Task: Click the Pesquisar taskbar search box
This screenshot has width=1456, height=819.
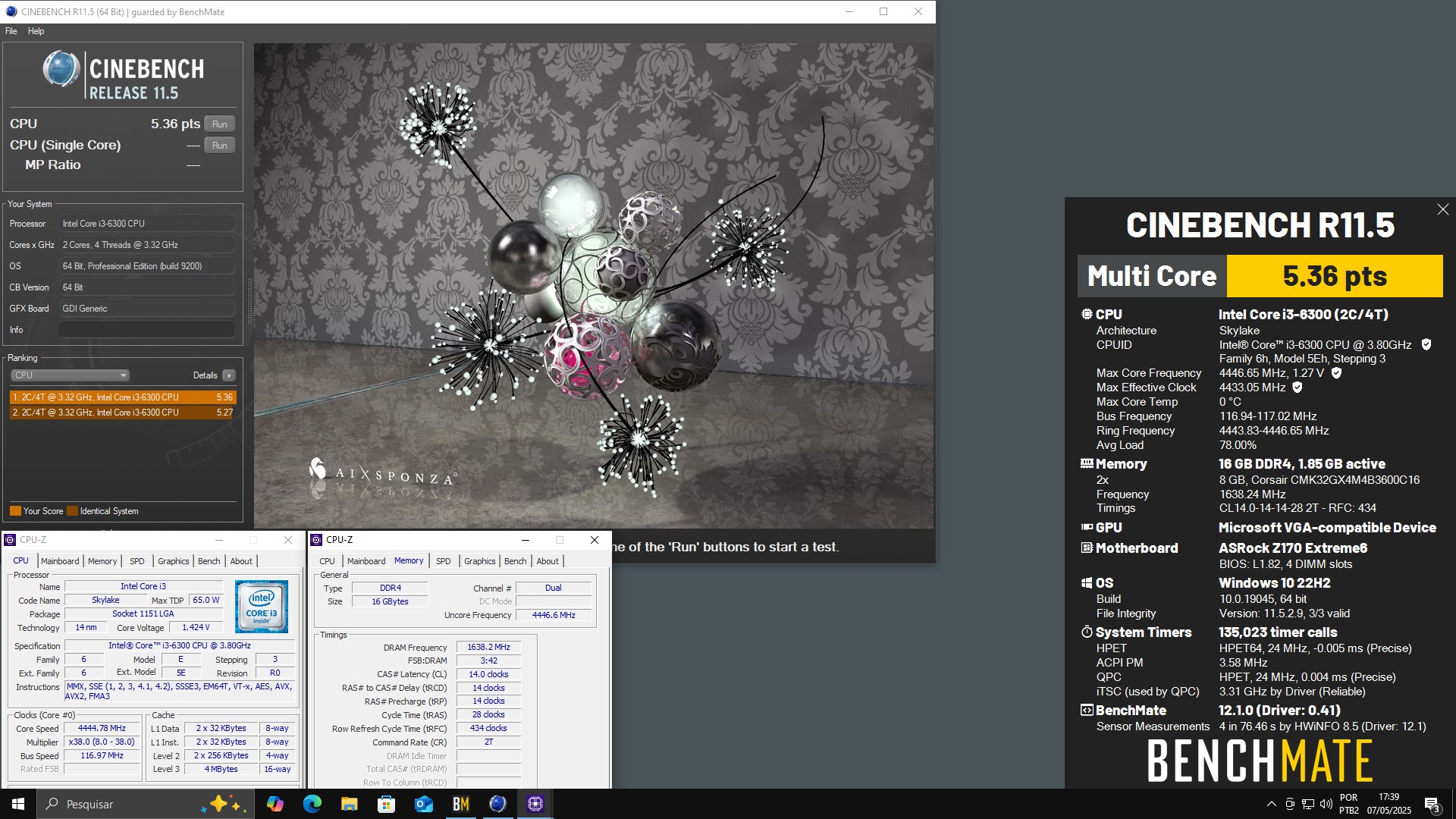Action: [x=146, y=804]
